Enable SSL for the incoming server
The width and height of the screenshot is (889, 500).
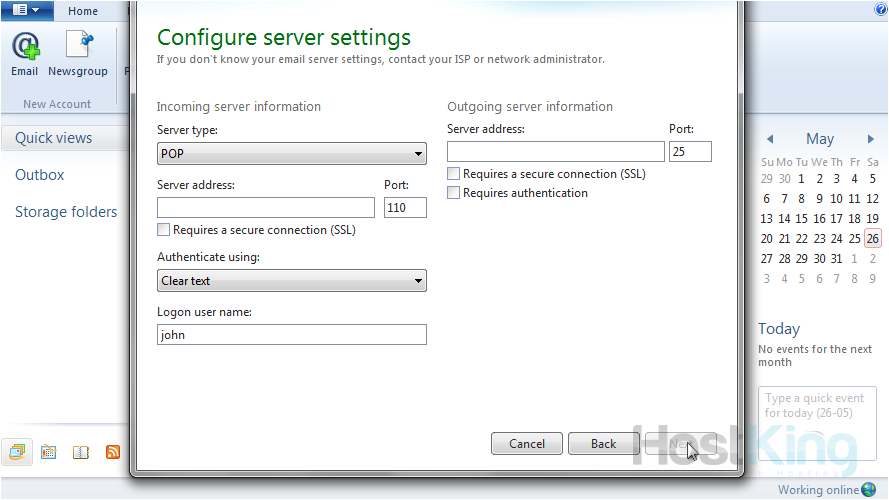click(164, 230)
